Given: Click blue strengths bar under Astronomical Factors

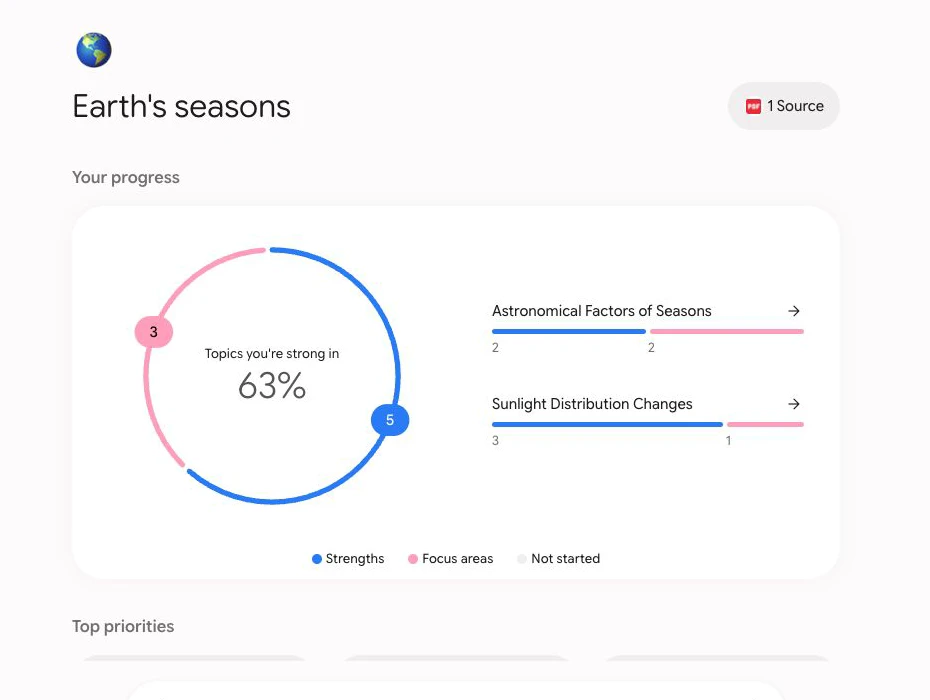Looking at the screenshot, I should [x=569, y=332].
